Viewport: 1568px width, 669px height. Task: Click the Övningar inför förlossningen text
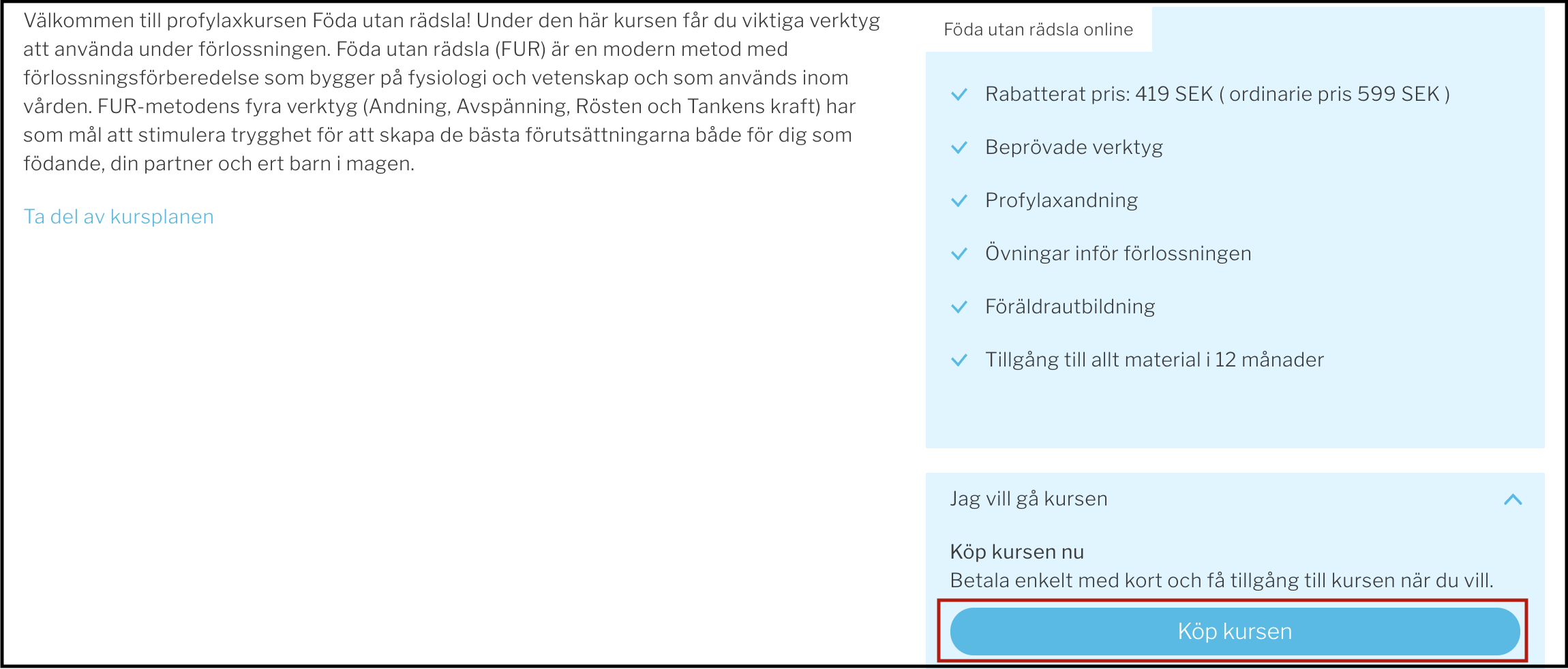pyautogui.click(x=1118, y=253)
